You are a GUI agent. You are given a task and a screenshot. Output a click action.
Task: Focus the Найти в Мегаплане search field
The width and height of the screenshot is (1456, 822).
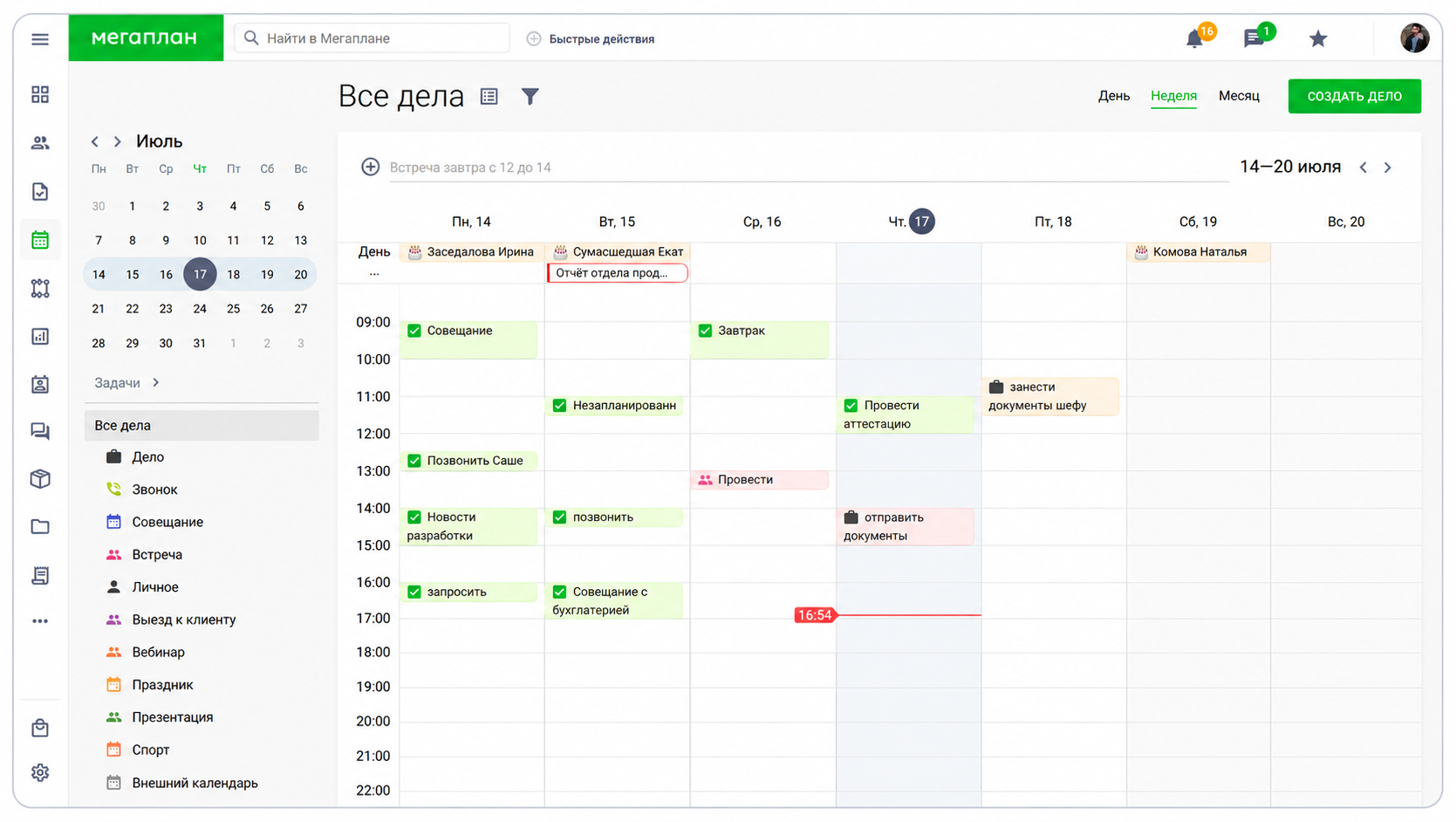[373, 38]
